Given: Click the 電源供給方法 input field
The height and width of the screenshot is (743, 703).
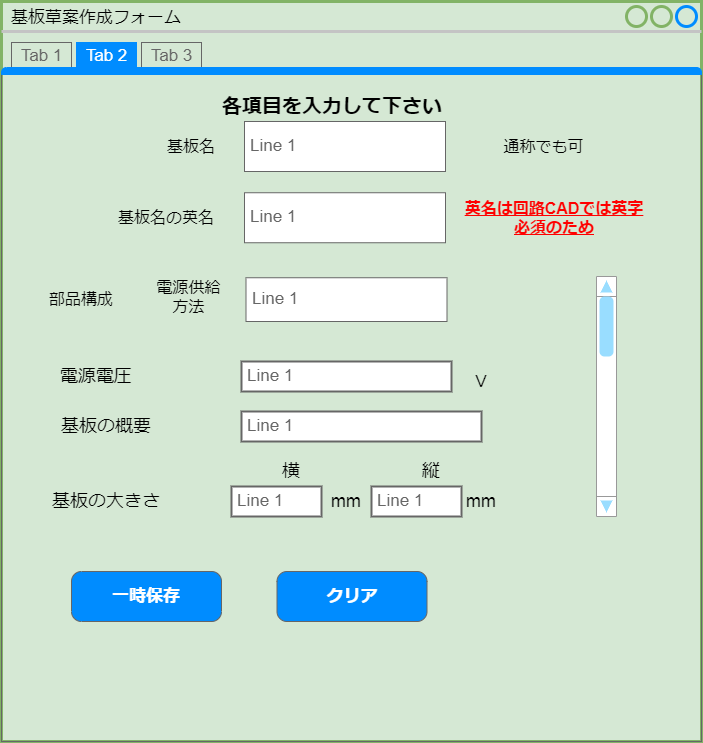Looking at the screenshot, I should pyautogui.click(x=346, y=299).
